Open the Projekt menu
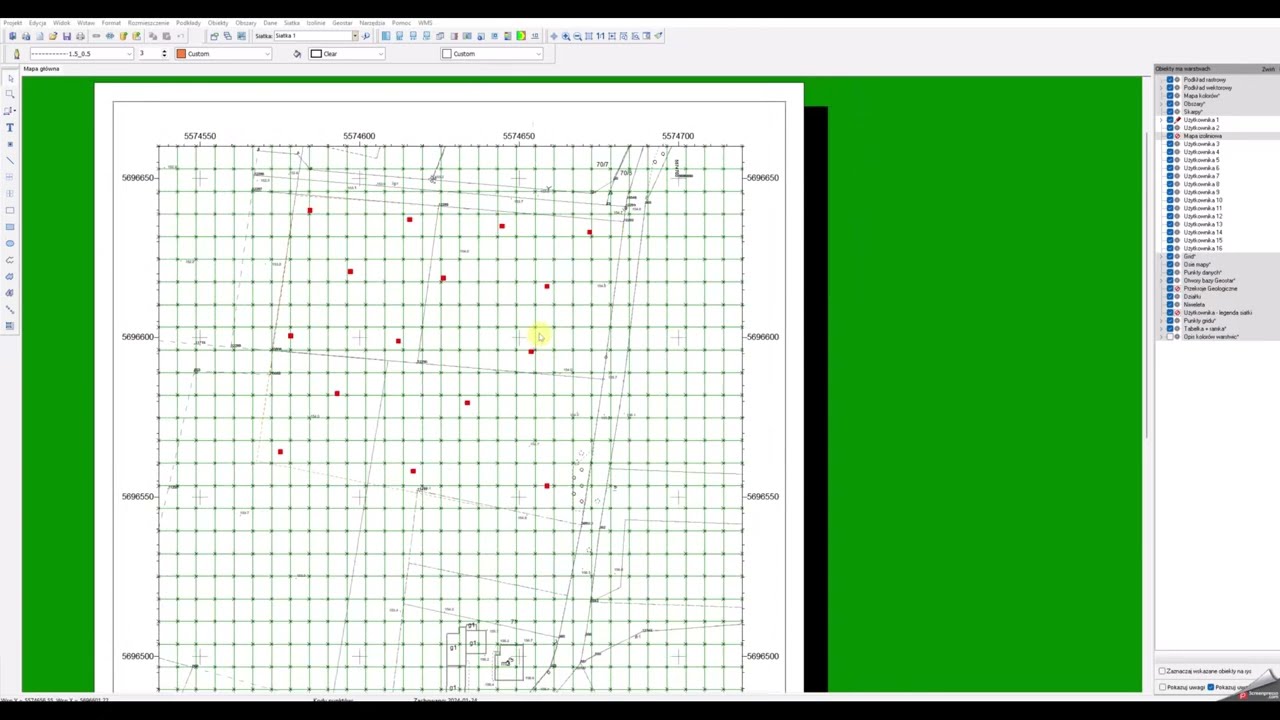The height and width of the screenshot is (720, 1280). coord(12,23)
